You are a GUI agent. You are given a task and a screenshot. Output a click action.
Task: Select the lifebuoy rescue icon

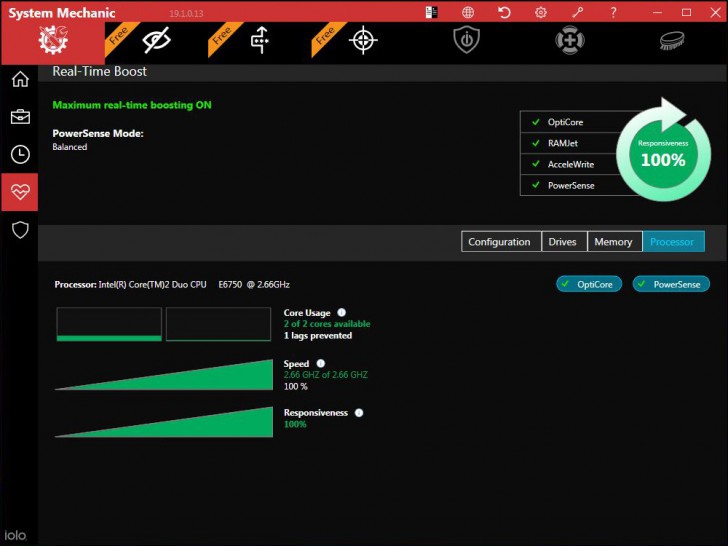[x=570, y=40]
